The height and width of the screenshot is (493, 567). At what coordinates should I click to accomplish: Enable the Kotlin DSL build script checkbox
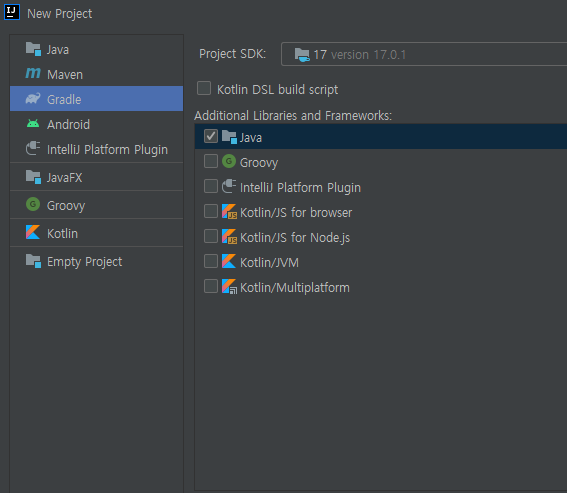click(x=204, y=88)
